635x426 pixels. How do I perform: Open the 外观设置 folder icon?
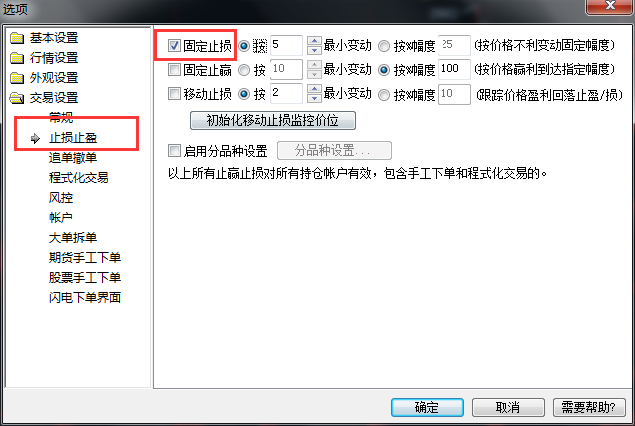point(17,78)
